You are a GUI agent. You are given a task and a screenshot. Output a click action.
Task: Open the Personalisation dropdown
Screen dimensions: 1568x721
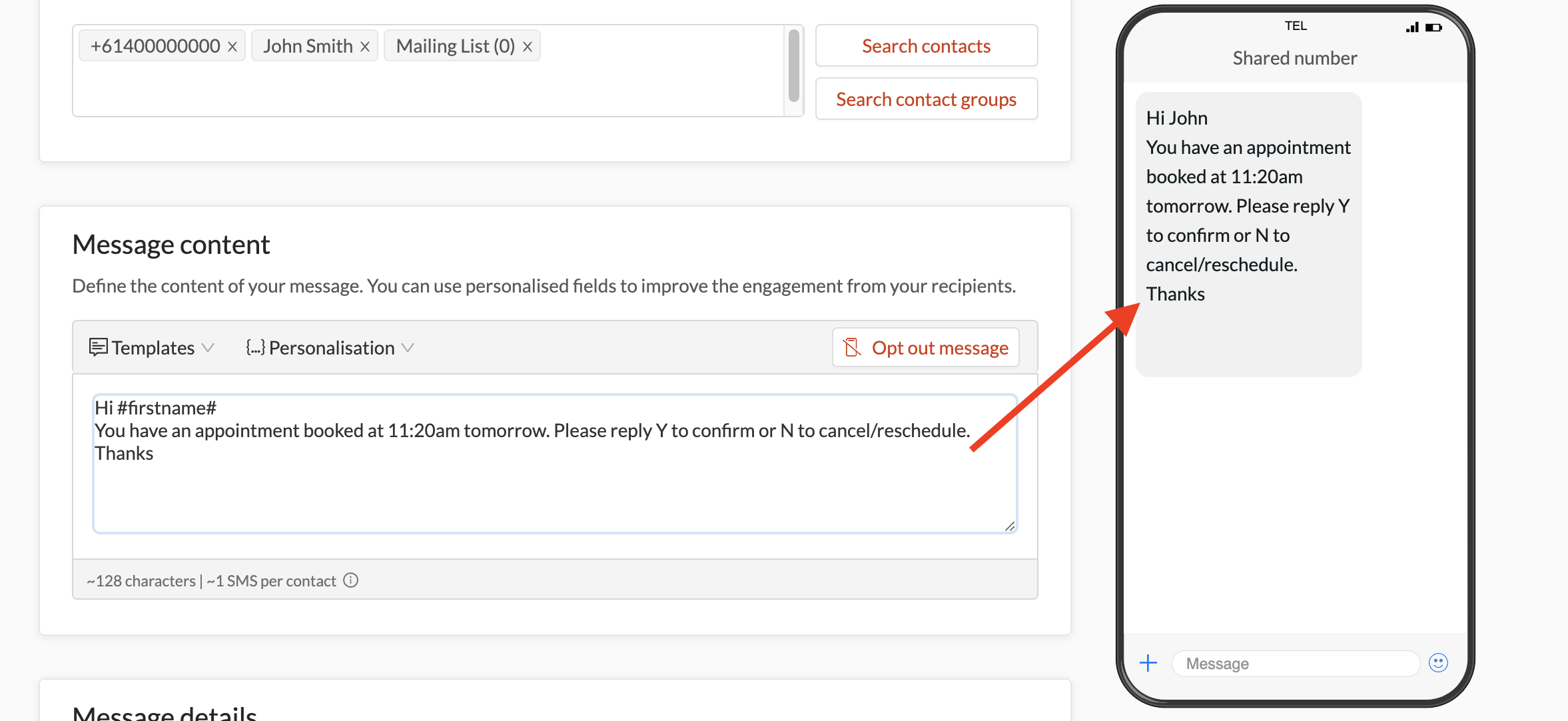[409, 347]
